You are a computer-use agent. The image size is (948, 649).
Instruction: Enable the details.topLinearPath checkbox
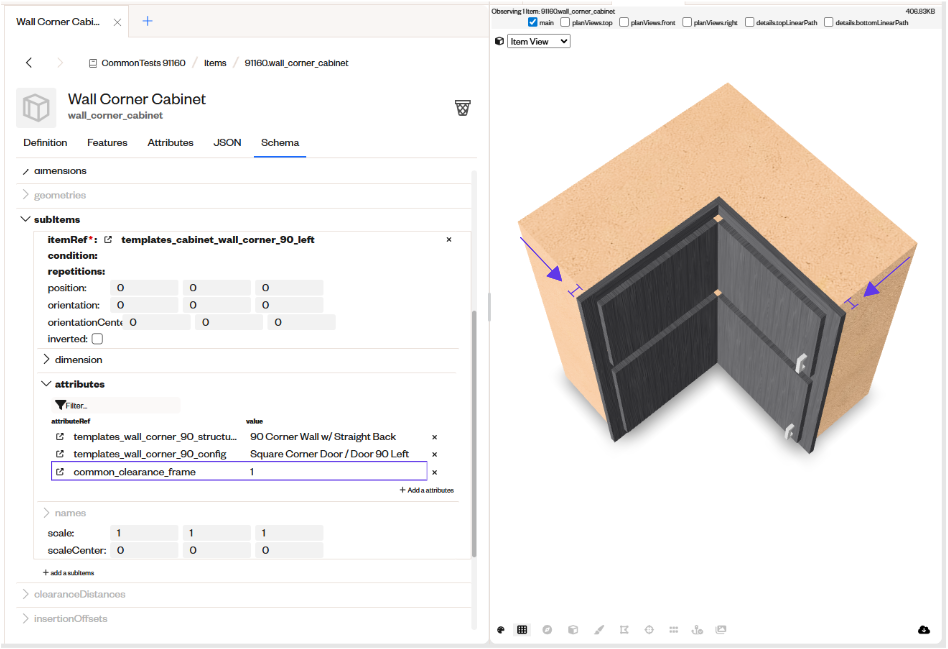pos(750,22)
